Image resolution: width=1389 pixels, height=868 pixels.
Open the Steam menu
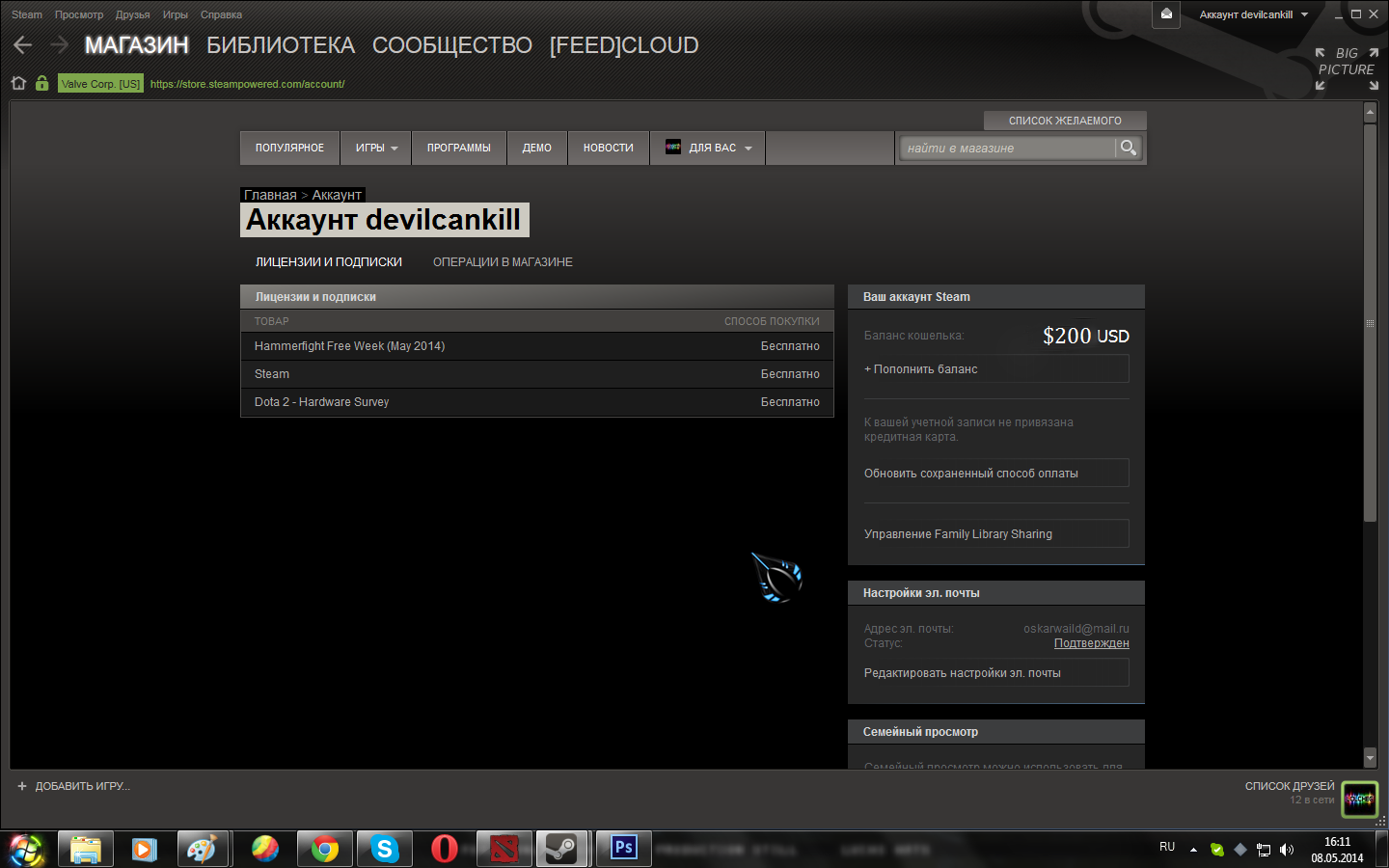coord(27,14)
